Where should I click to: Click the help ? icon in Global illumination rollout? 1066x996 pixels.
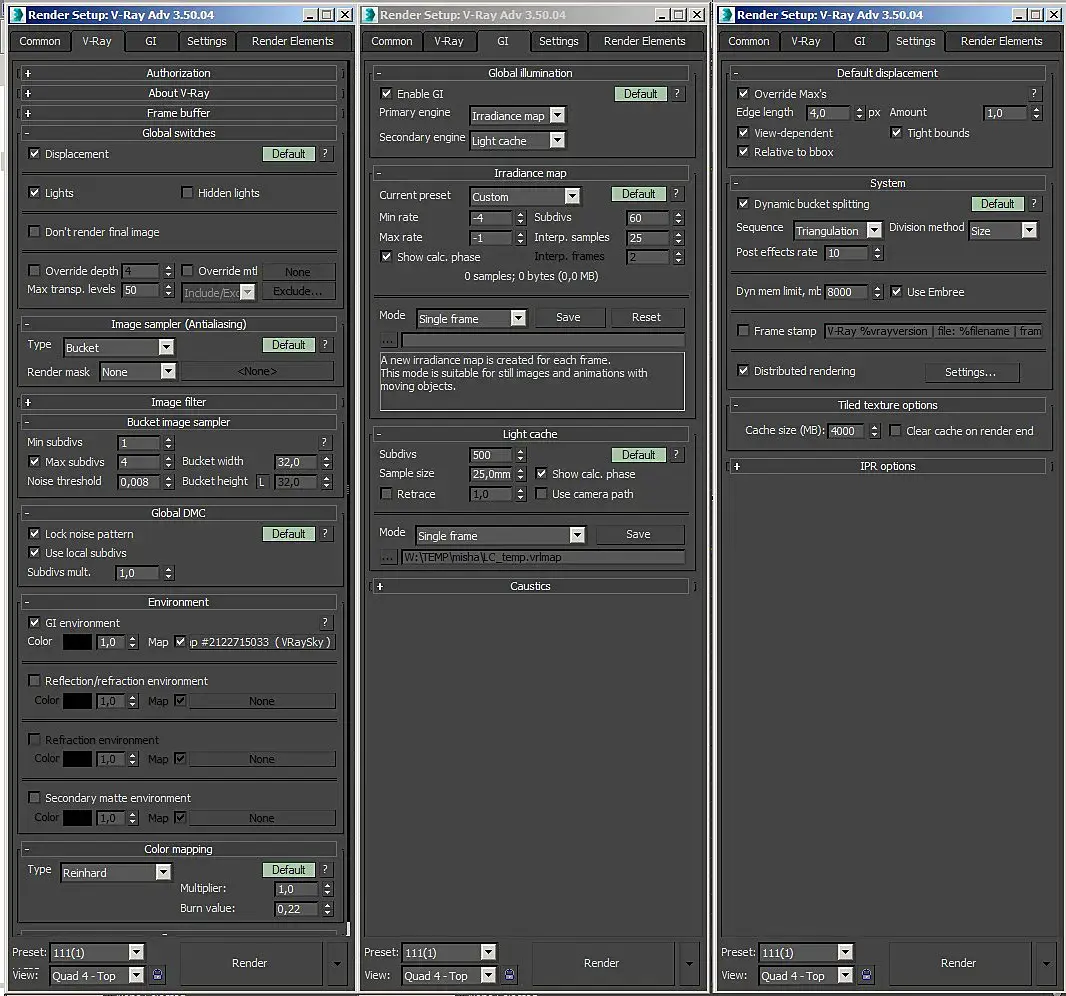[676, 94]
